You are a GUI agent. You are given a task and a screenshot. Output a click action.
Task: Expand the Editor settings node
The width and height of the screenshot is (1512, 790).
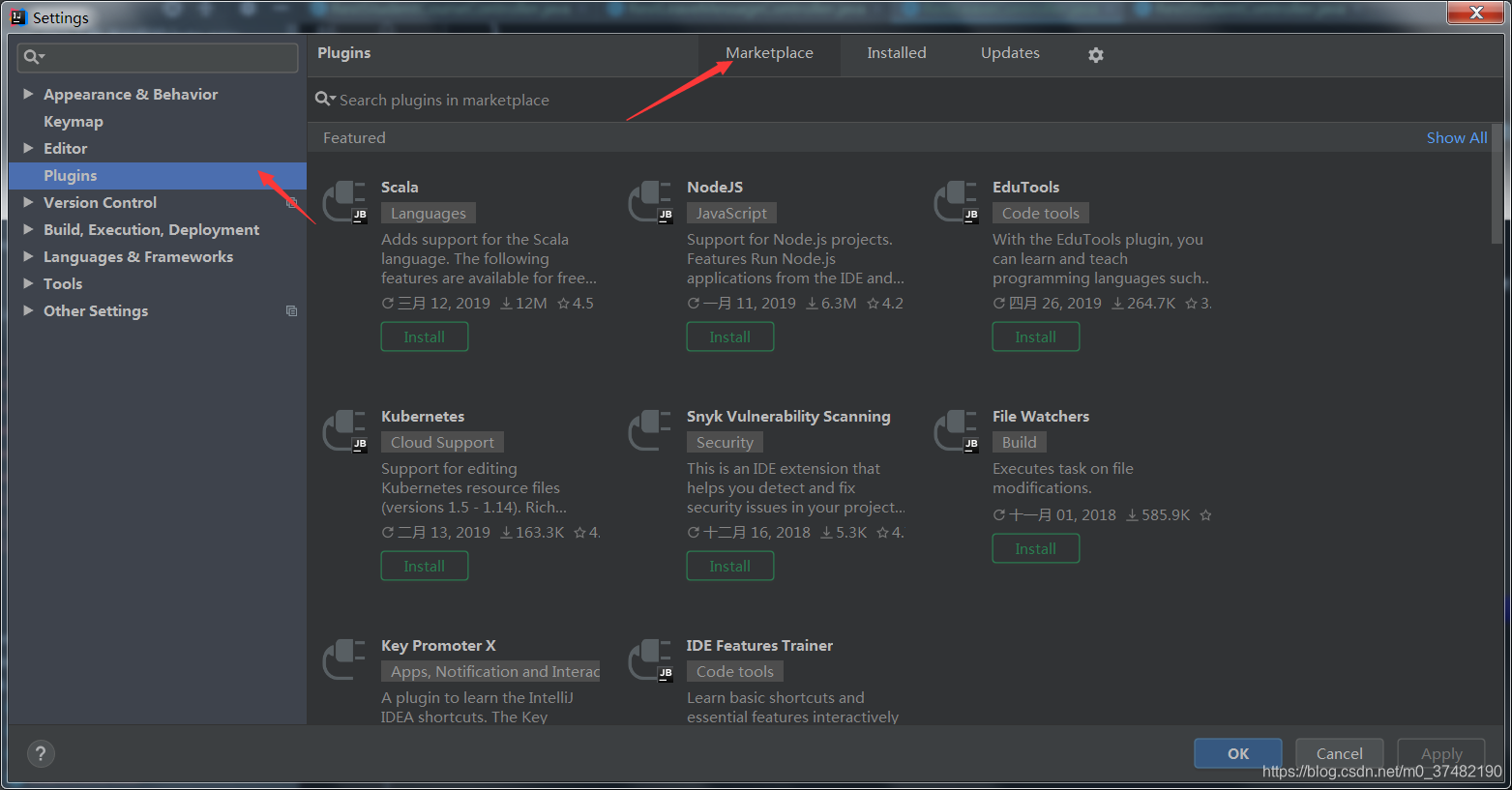click(28, 148)
